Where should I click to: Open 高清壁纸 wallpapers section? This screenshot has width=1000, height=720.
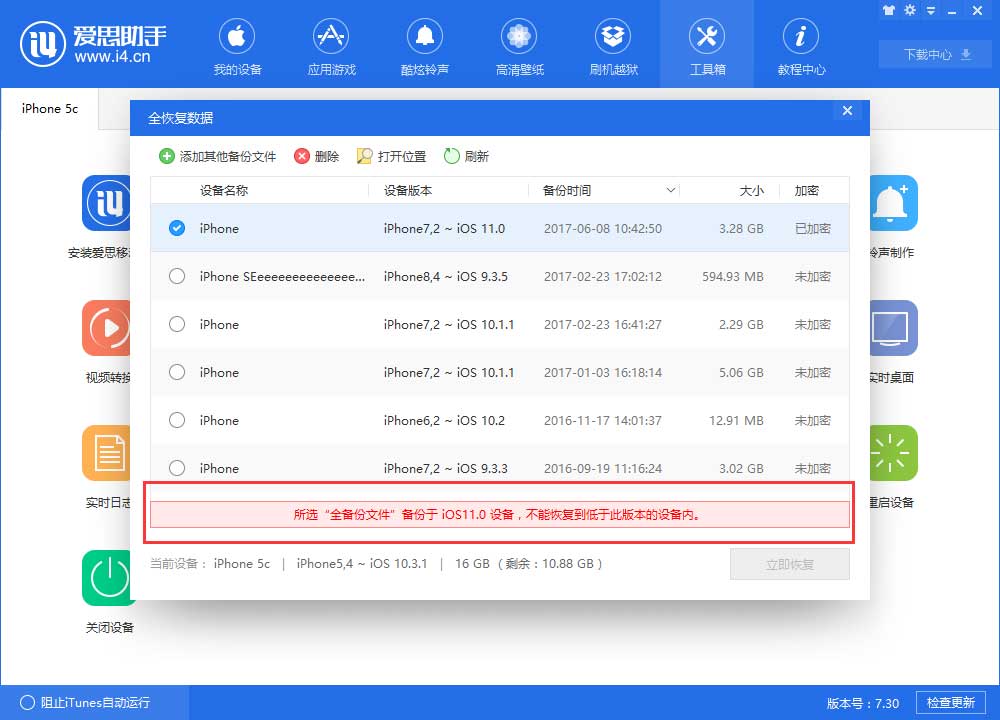(519, 44)
